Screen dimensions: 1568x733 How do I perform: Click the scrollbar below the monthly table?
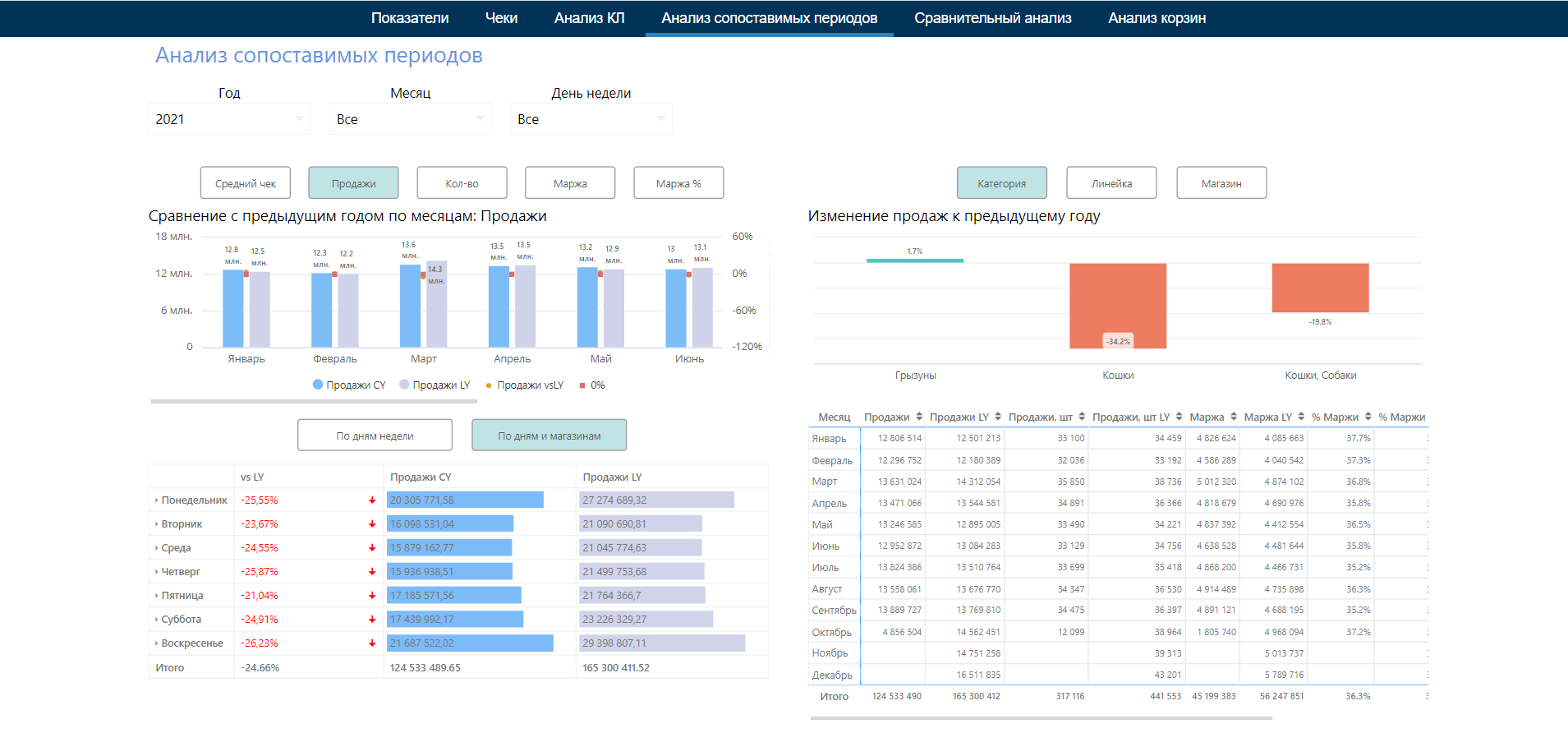tap(1041, 718)
